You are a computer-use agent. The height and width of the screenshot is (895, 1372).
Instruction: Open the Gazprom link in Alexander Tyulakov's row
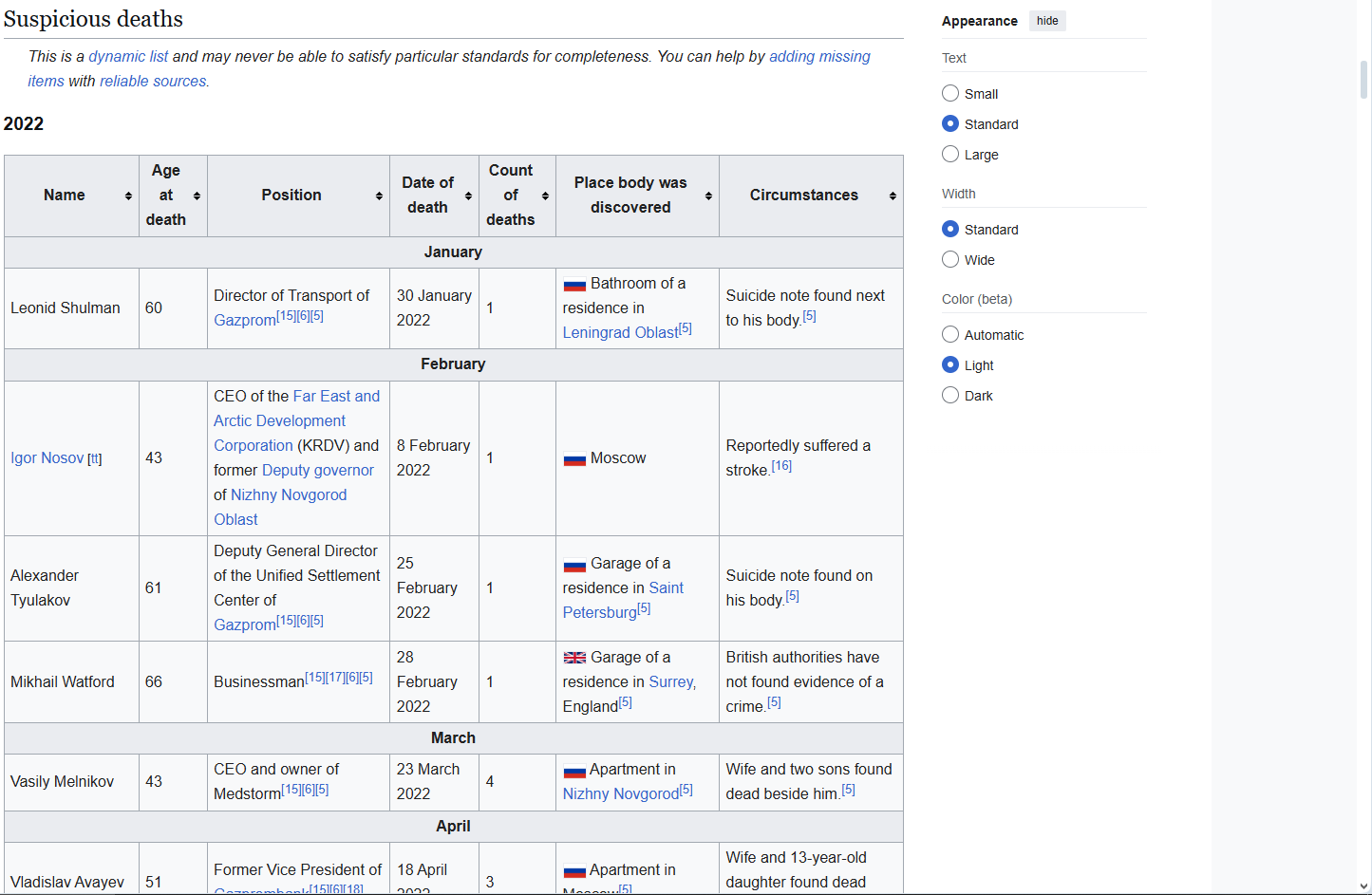pos(245,625)
